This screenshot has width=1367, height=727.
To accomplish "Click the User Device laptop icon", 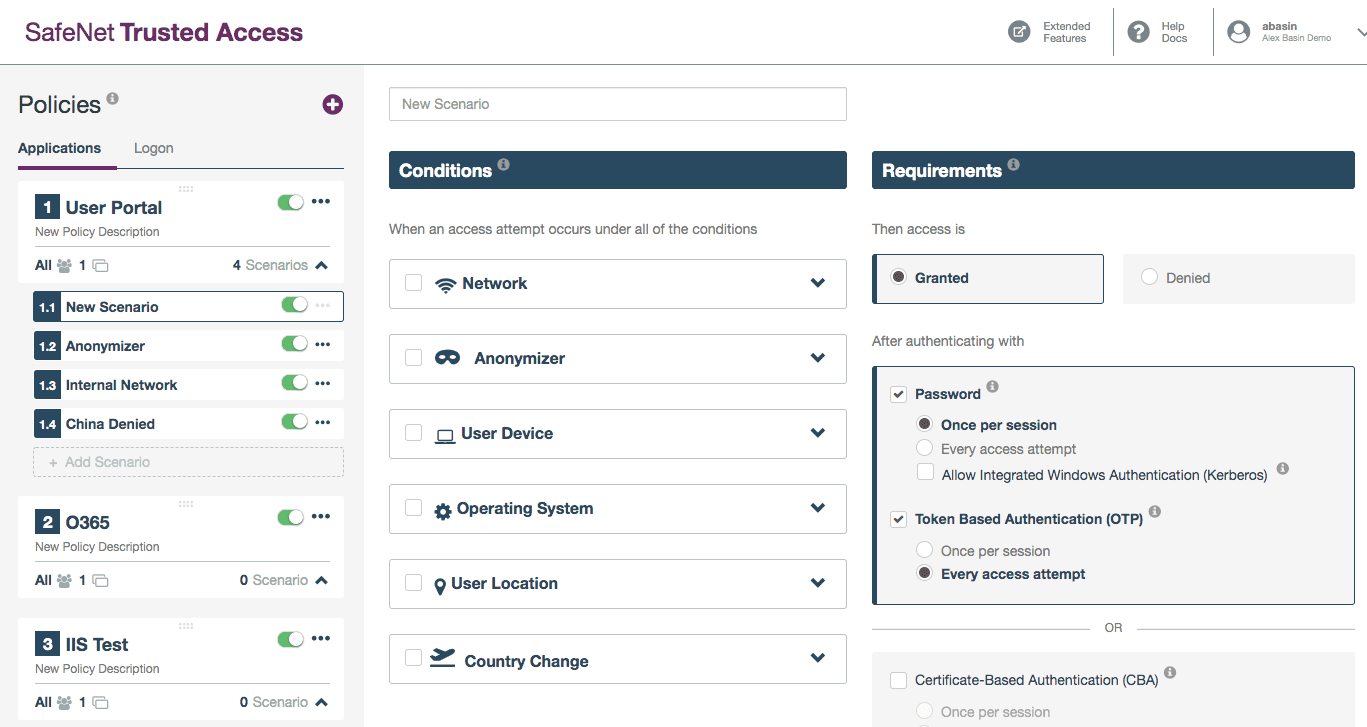I will [x=445, y=435].
